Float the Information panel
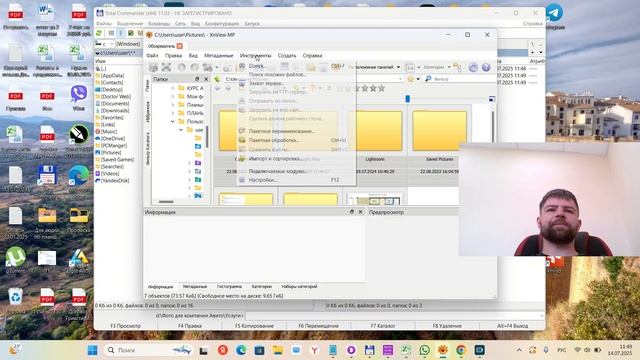The height and width of the screenshot is (360, 640). [x=352, y=212]
